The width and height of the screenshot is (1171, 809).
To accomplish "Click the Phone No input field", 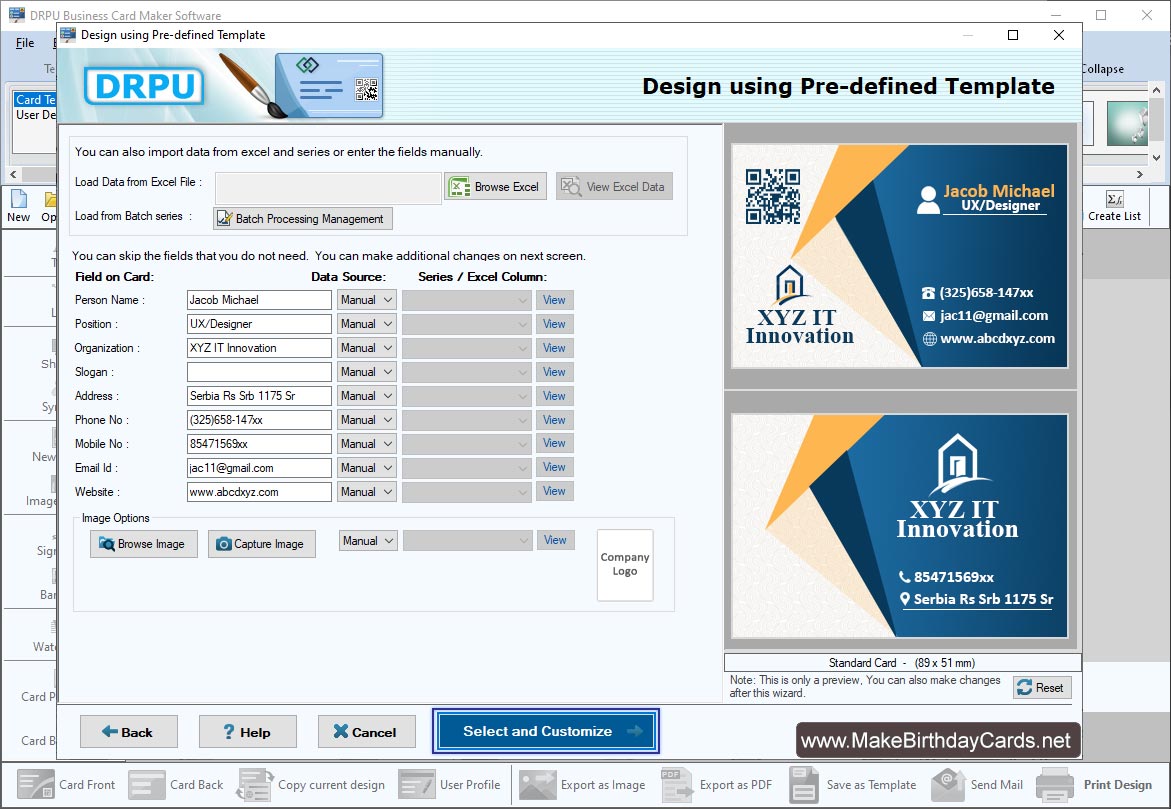I will tap(259, 420).
